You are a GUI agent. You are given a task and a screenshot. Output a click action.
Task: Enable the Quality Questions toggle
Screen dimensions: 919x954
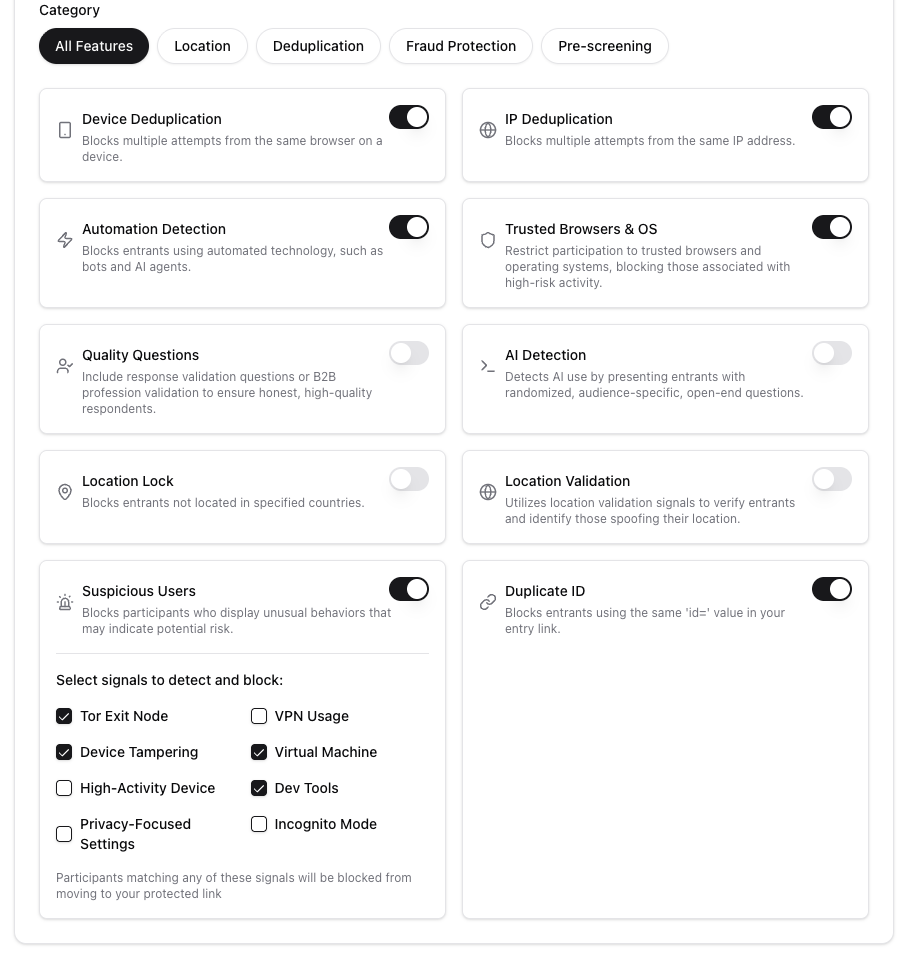[x=409, y=353]
